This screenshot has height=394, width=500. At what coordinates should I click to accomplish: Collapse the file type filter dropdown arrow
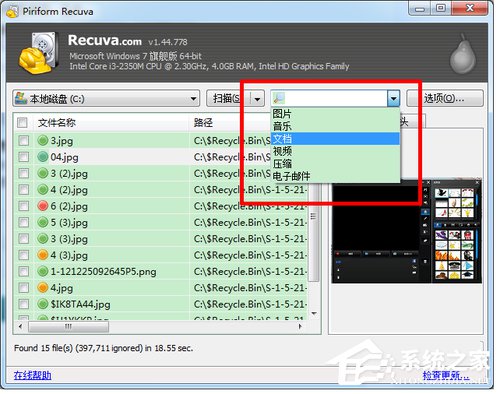pos(393,98)
